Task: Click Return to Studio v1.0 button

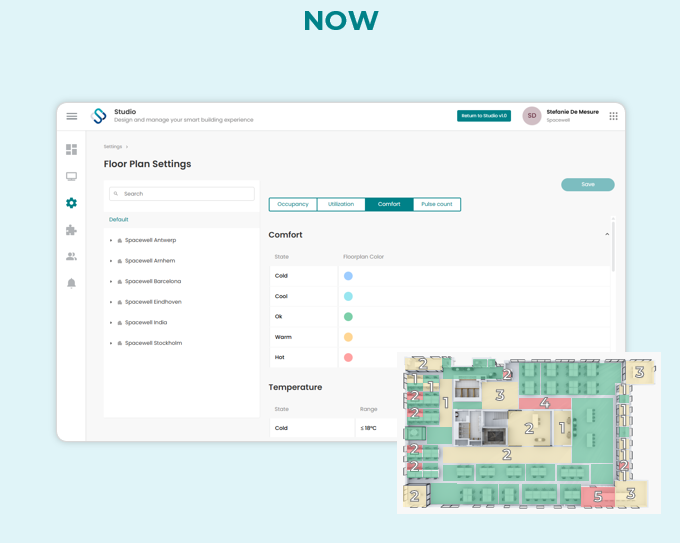Action: click(484, 116)
